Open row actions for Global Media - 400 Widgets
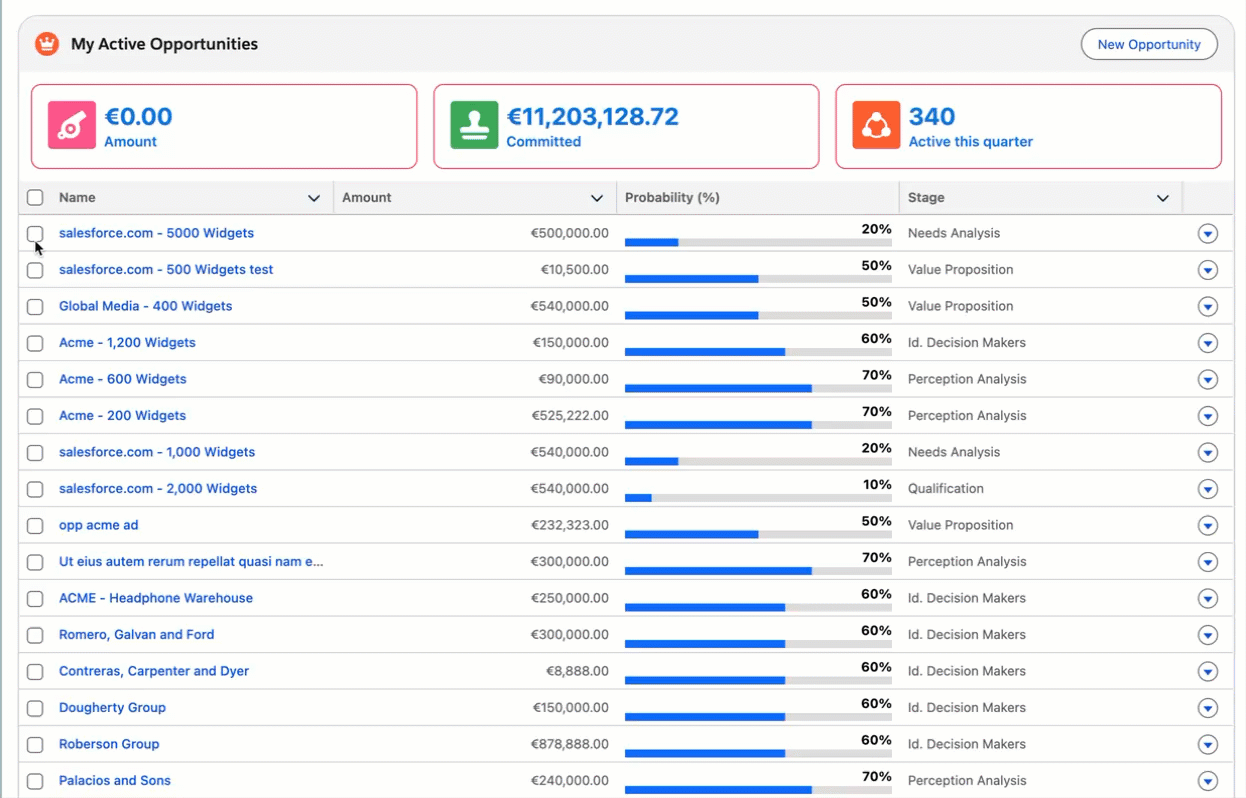This screenshot has width=1246, height=798. click(1207, 306)
